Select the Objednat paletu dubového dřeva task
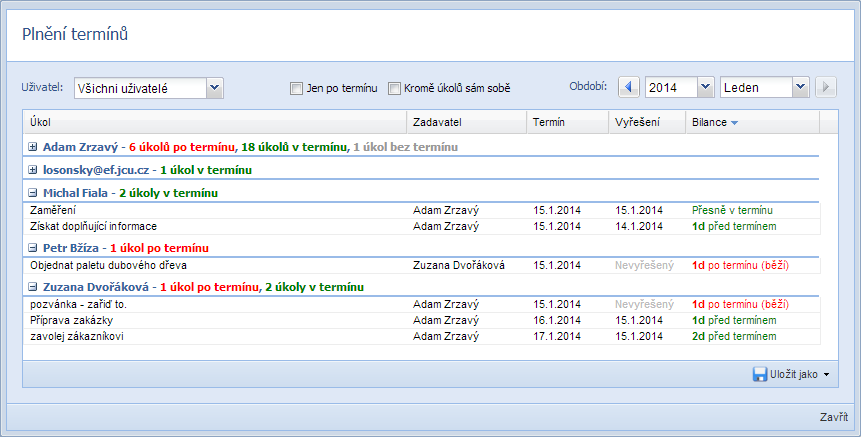This screenshot has width=861, height=437. click(102, 265)
